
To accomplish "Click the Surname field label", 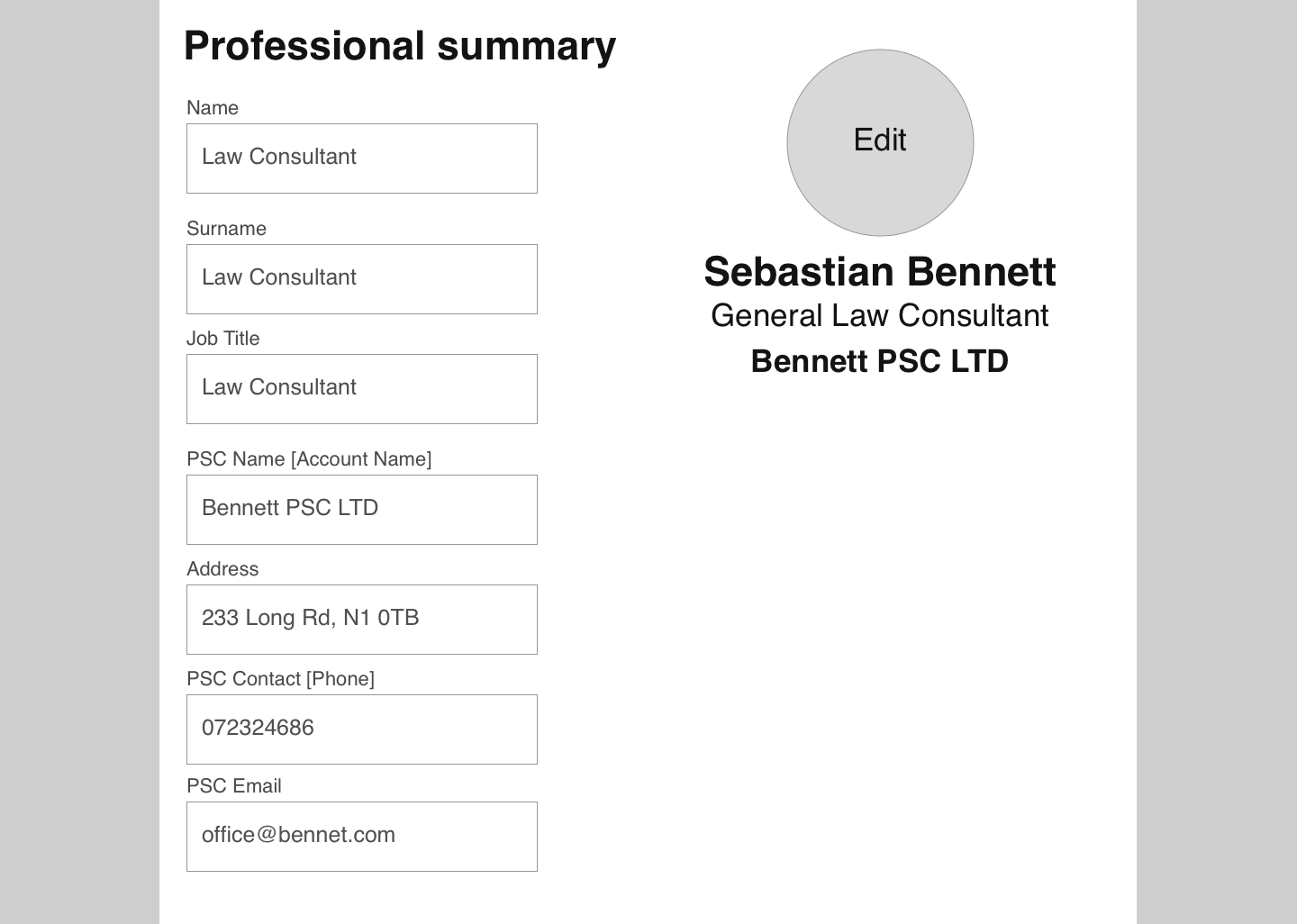I will pyautogui.click(x=226, y=229).
